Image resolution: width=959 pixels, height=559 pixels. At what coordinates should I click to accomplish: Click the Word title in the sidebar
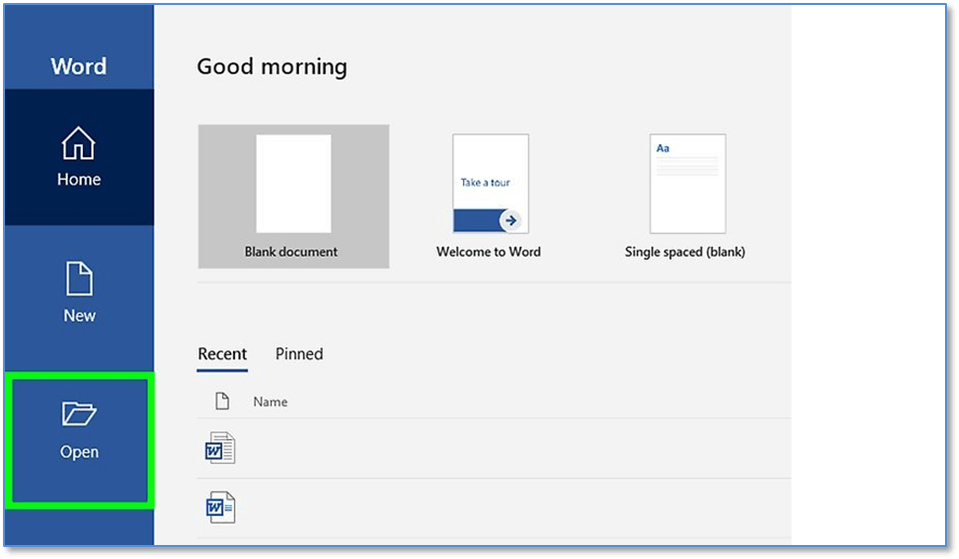(79, 66)
